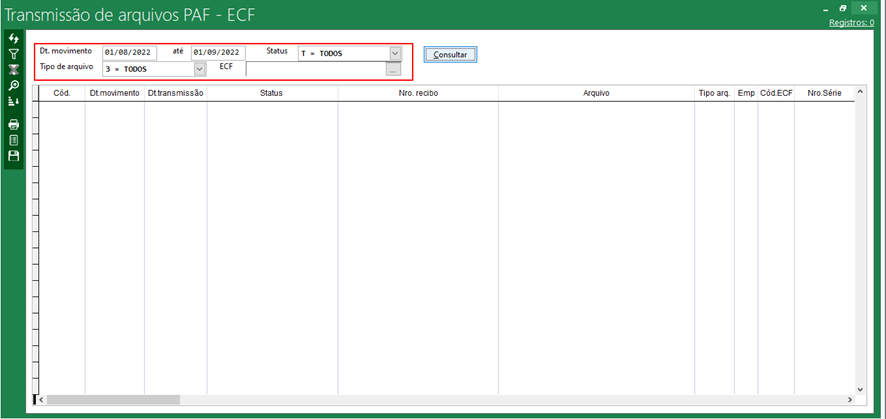Viewport: 886px width, 419px height.
Task: Click the hourglass icon in sidebar
Action: (x=14, y=70)
